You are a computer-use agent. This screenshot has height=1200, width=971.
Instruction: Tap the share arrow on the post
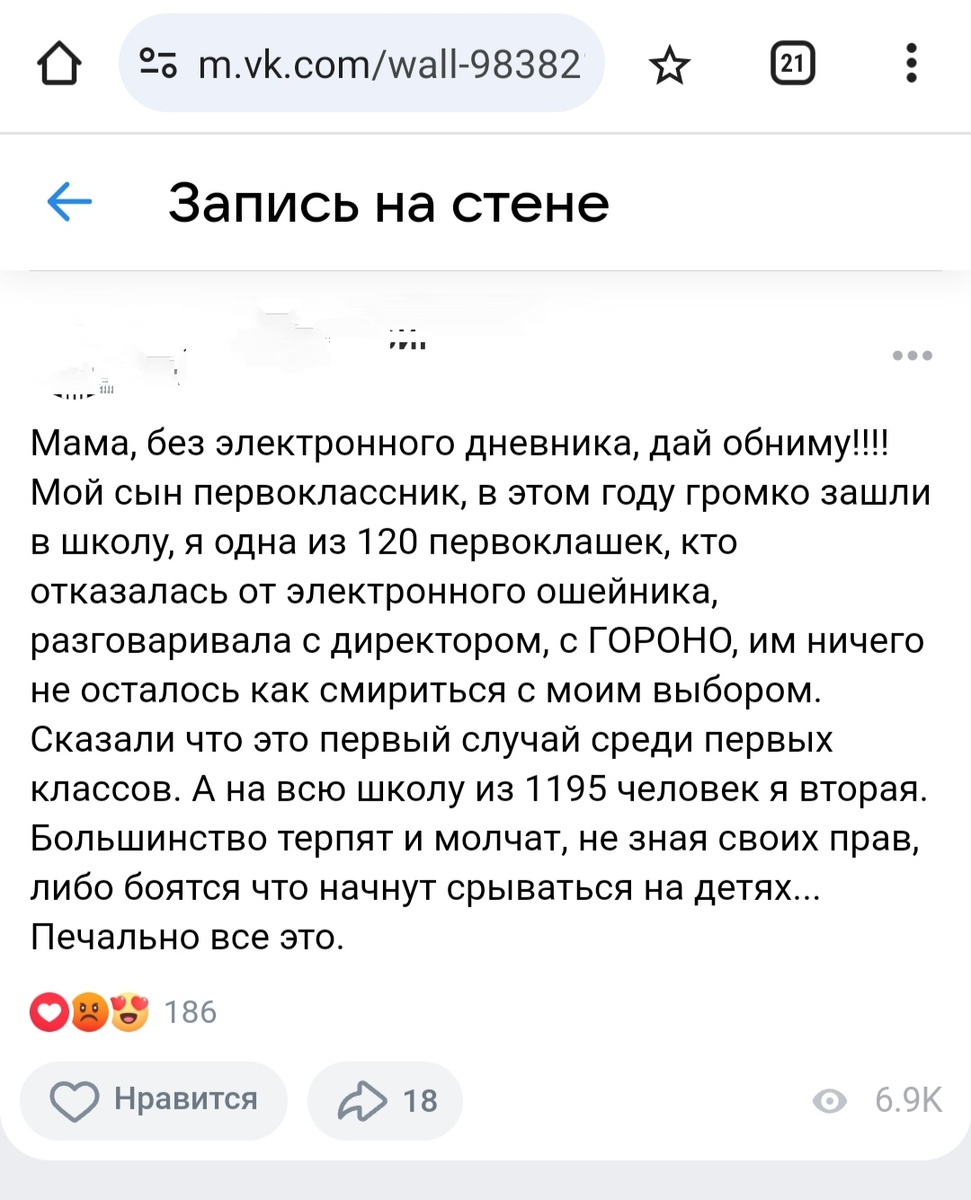(x=358, y=1100)
